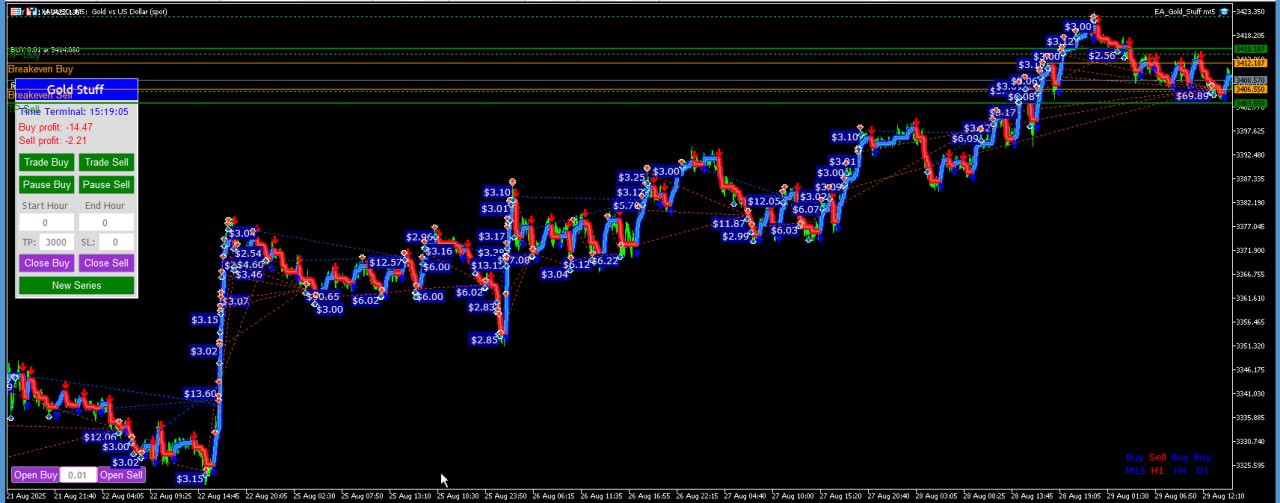Click the $11.87 profit label
Viewport: 1280px width, 503px height.
(730, 224)
